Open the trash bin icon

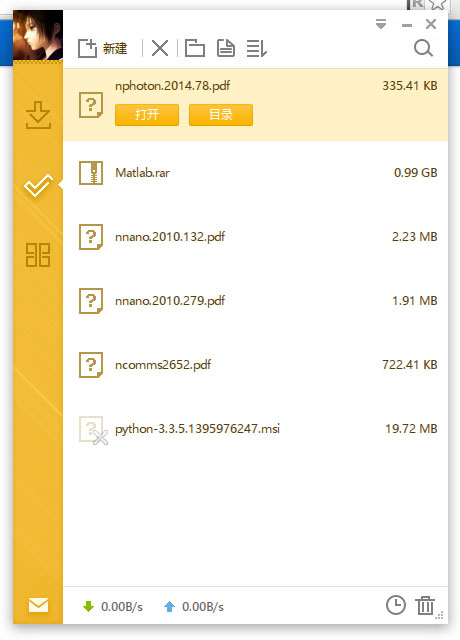425,605
